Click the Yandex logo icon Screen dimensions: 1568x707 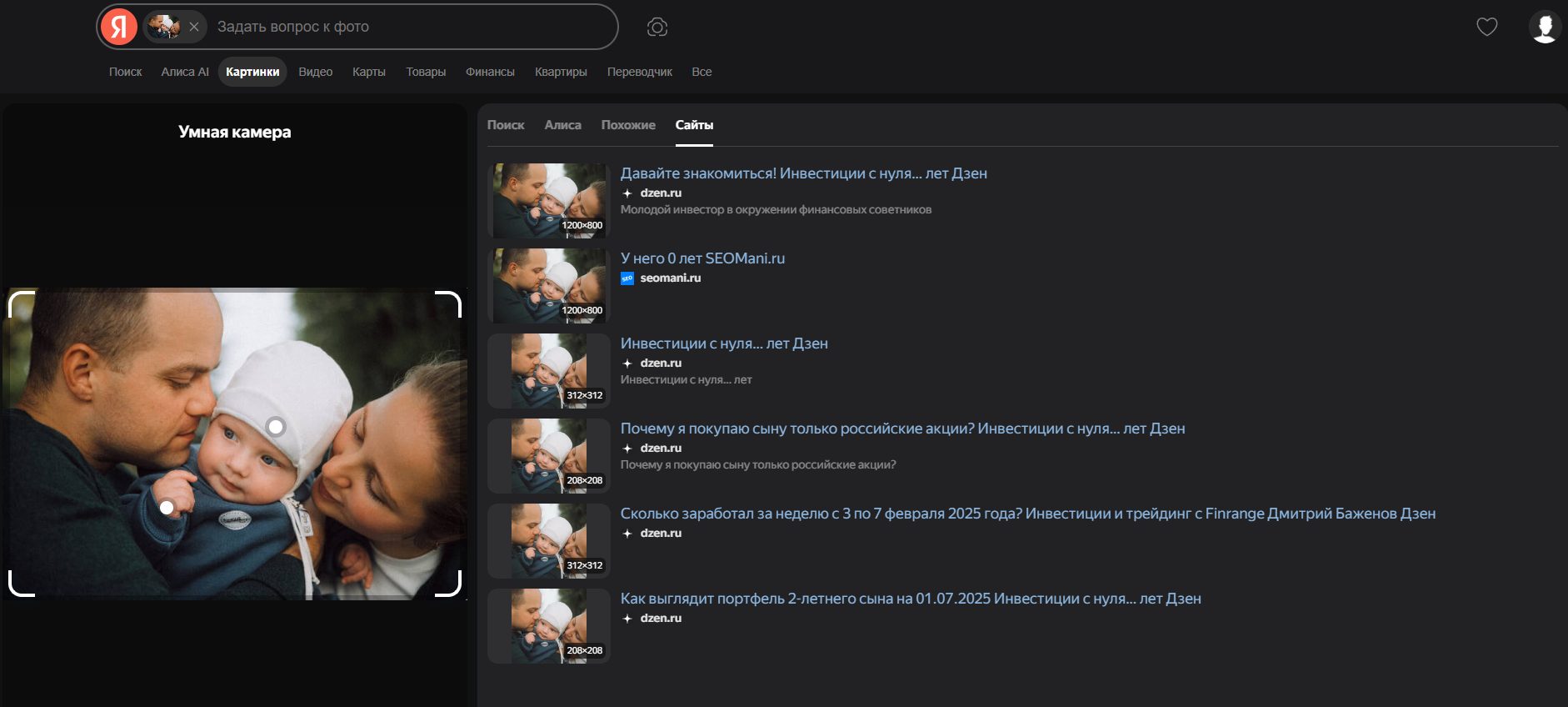point(119,27)
